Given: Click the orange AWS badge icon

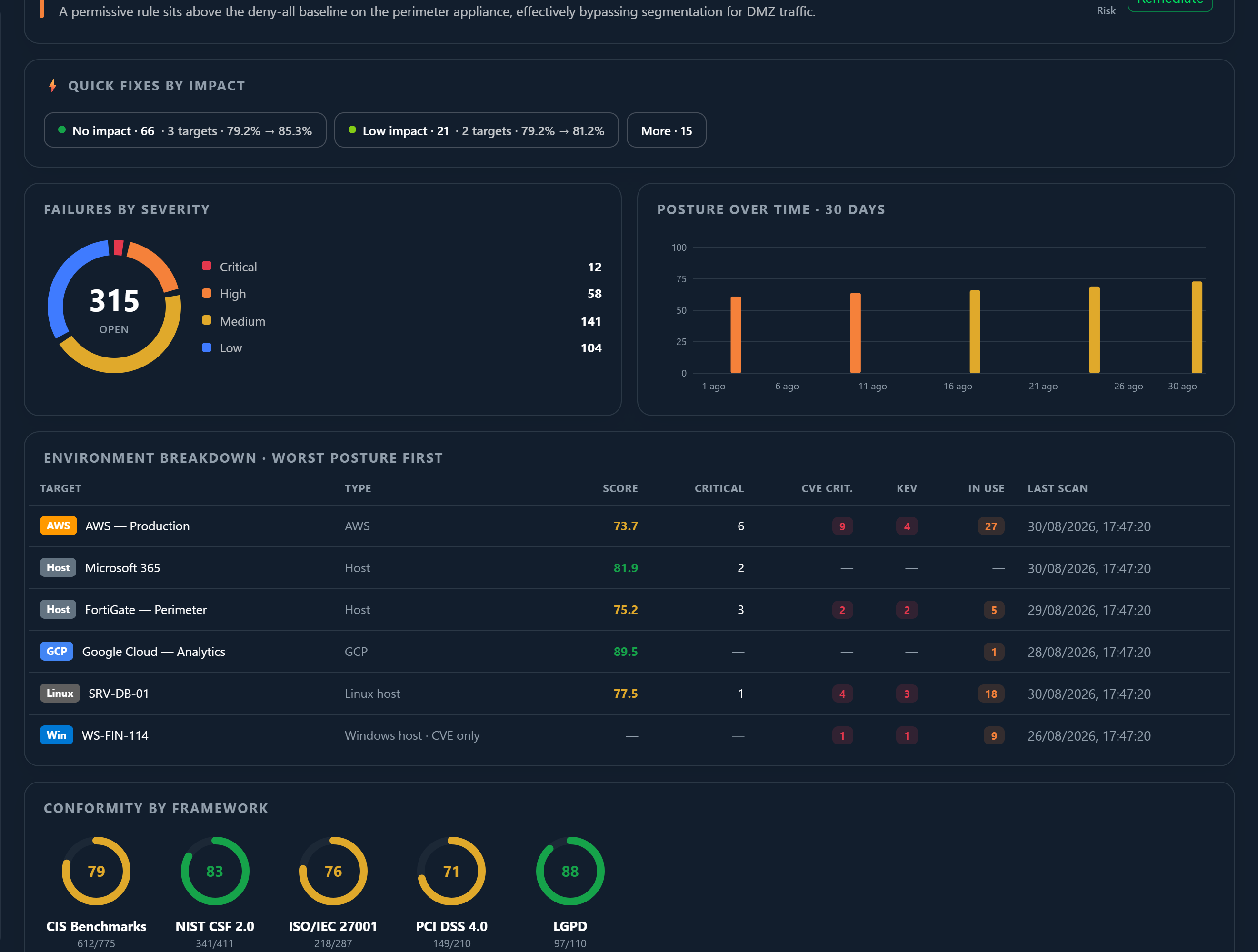Looking at the screenshot, I should [58, 526].
